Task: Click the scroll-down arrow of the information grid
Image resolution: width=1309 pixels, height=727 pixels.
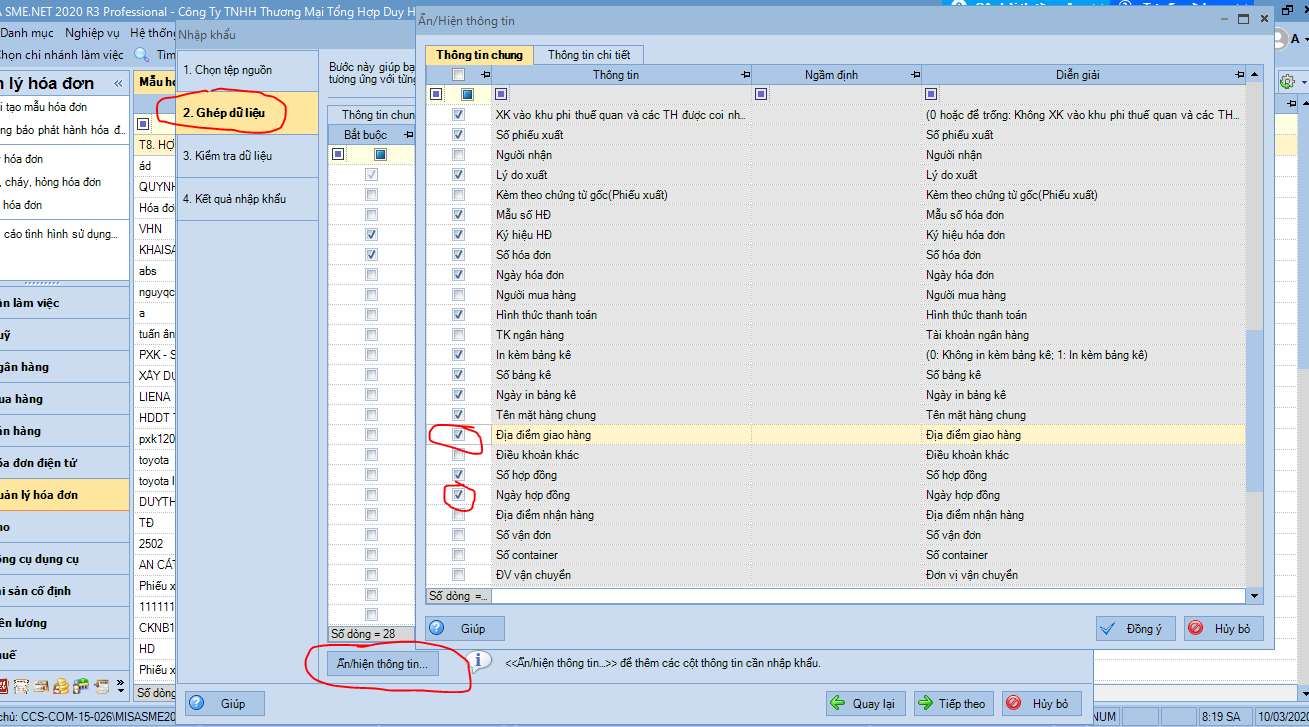Action: point(1254,596)
